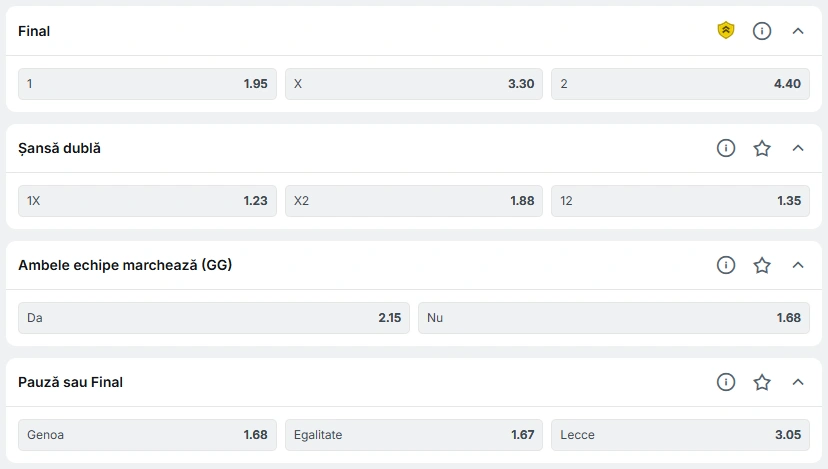Screen dimensions: 828x469
Task: View info icon for Pauză sau Final
Action: tap(726, 382)
